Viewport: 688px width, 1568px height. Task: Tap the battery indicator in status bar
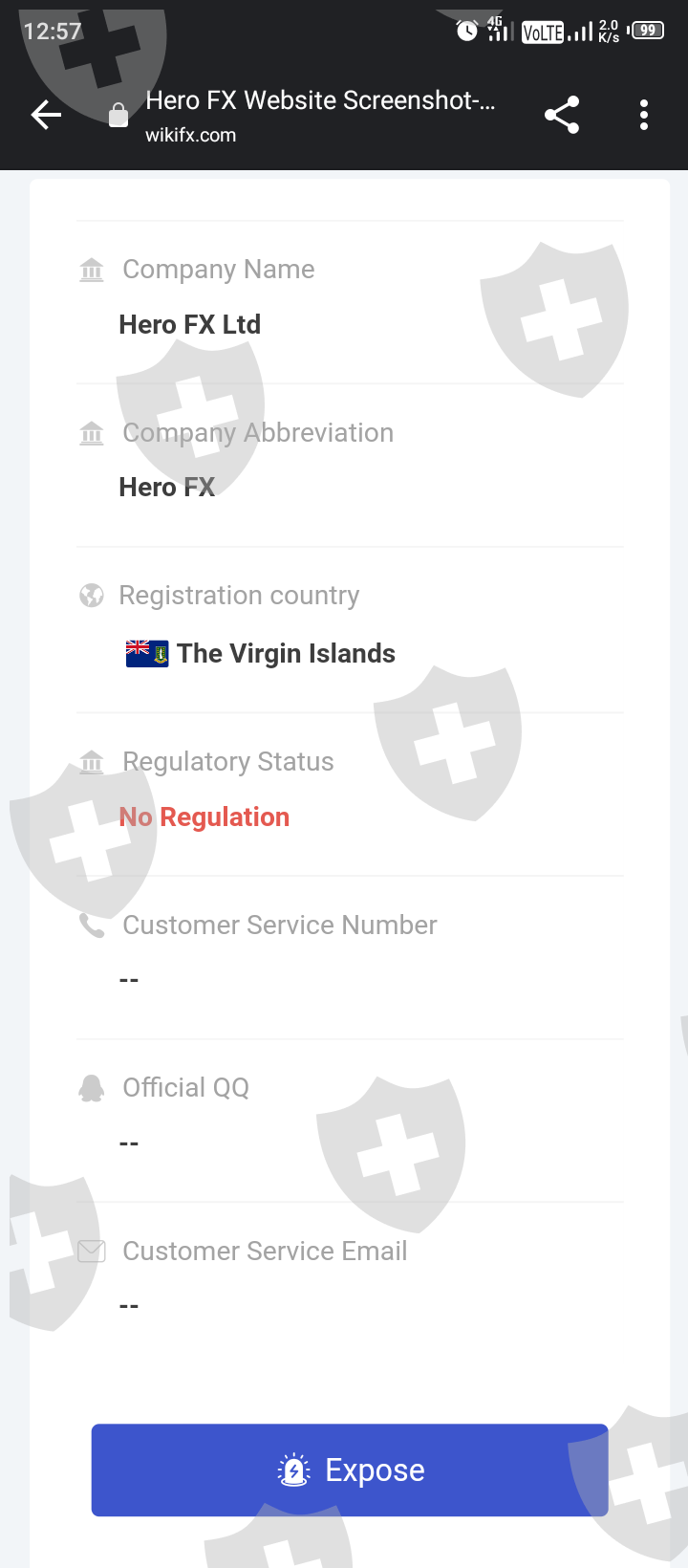pyautogui.click(x=647, y=31)
